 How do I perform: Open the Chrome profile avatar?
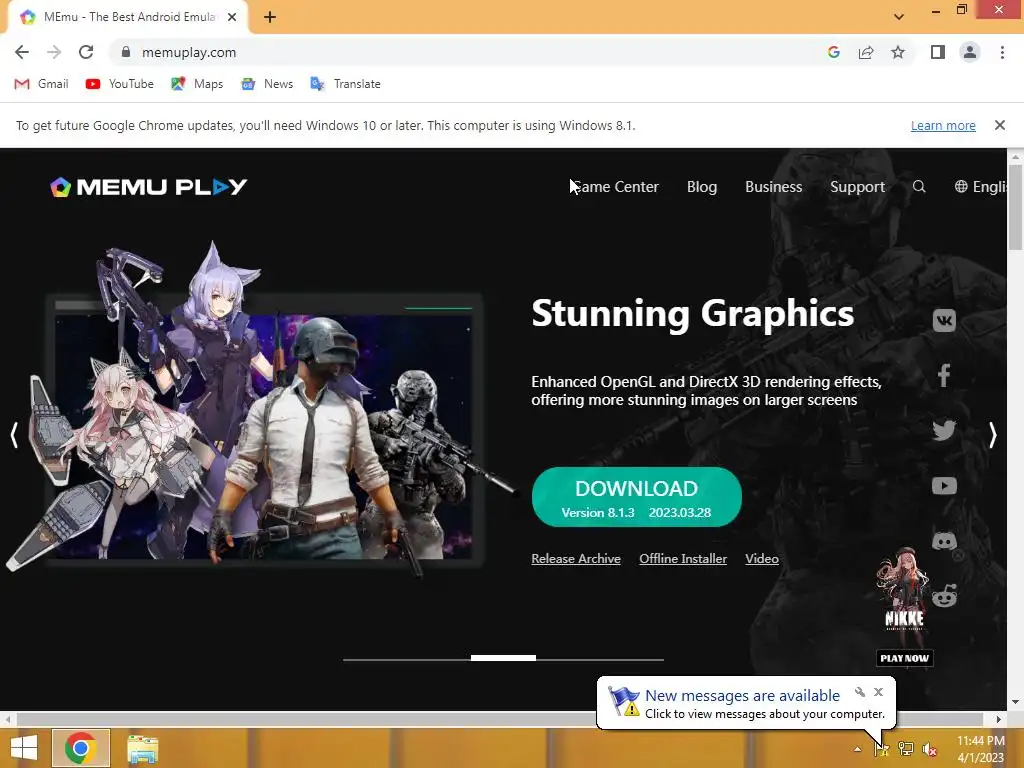[970, 52]
